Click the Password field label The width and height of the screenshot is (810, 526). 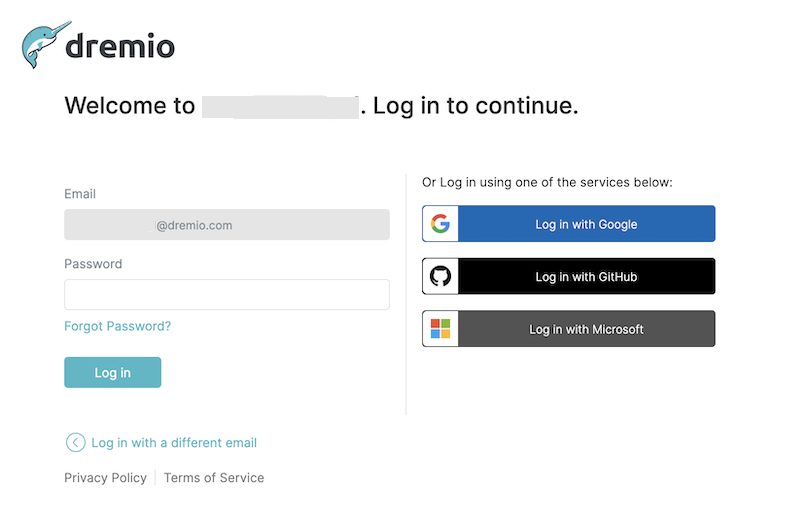pyautogui.click(x=93, y=264)
